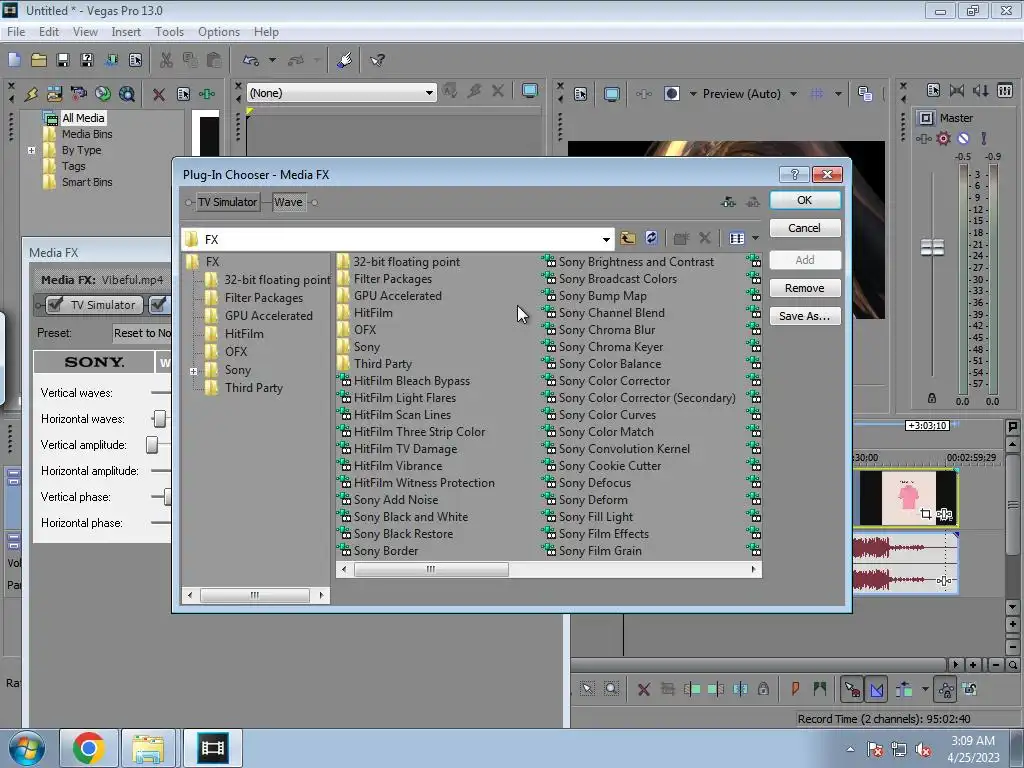Viewport: 1024px width, 768px height.
Task: Click the Remove button
Action: 805,288
